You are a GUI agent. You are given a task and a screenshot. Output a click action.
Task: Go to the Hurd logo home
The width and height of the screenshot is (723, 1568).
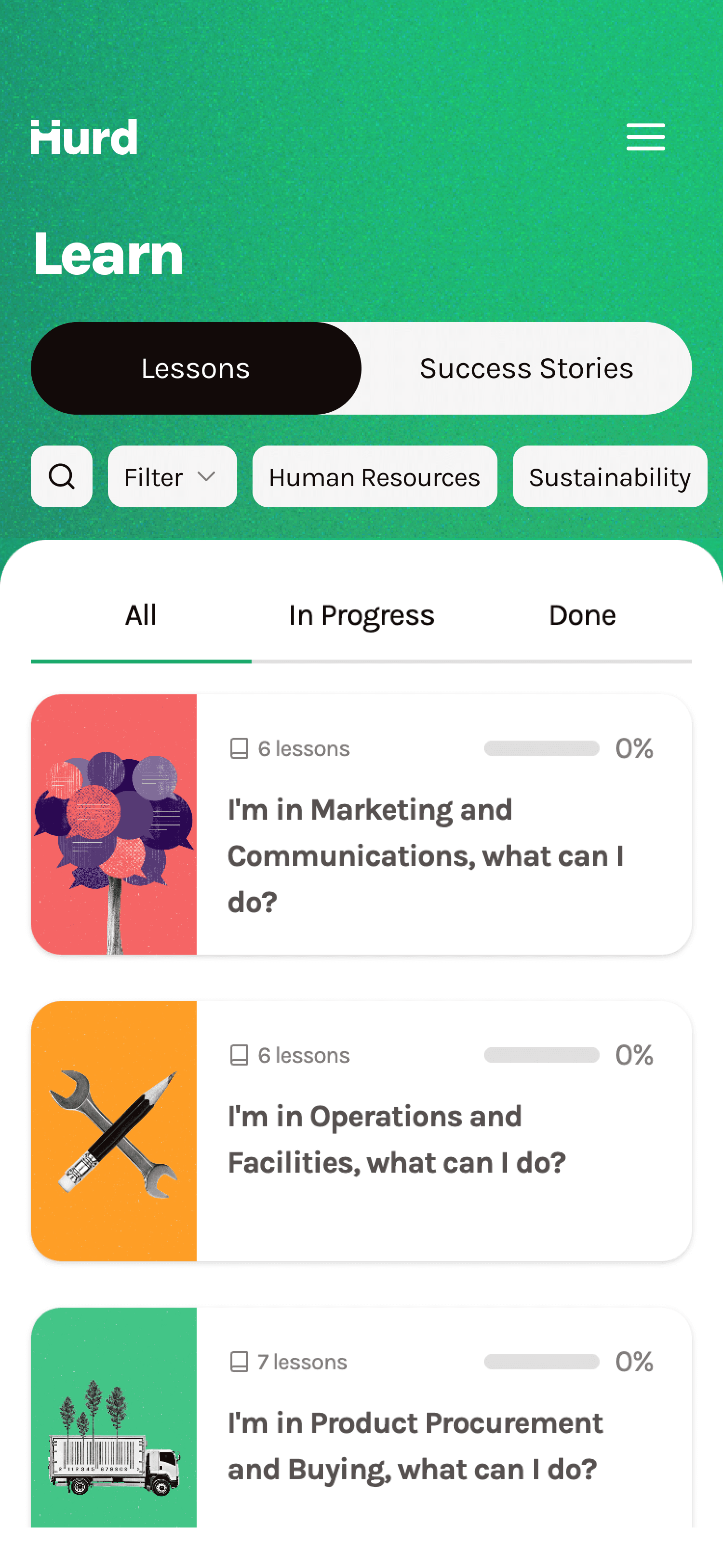[x=84, y=137]
